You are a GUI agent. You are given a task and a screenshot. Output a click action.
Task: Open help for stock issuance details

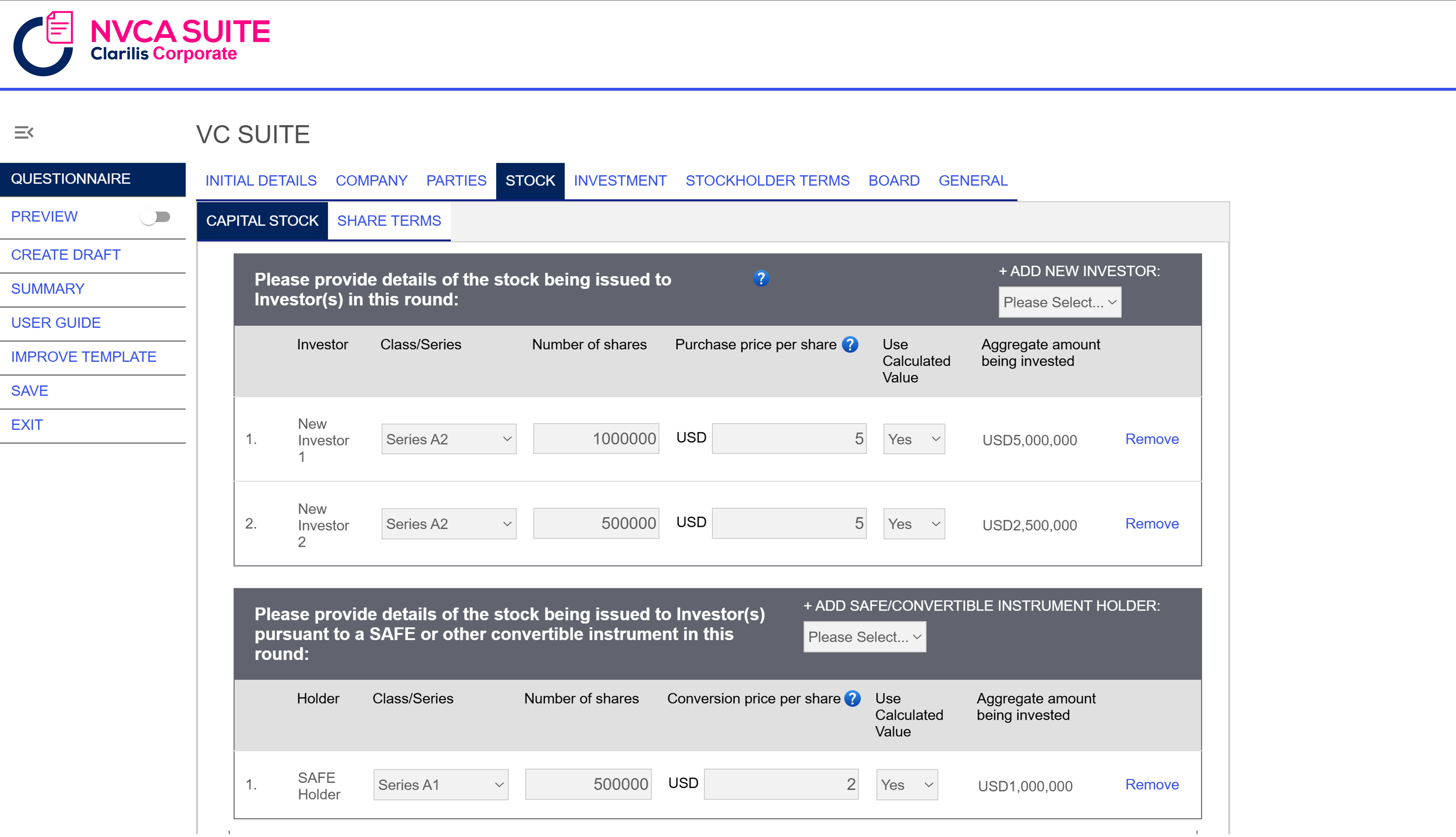(760, 279)
